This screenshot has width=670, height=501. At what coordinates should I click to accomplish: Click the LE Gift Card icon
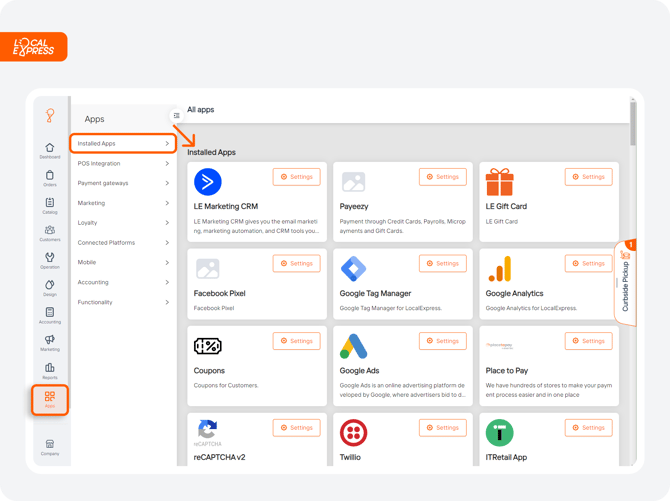point(500,182)
